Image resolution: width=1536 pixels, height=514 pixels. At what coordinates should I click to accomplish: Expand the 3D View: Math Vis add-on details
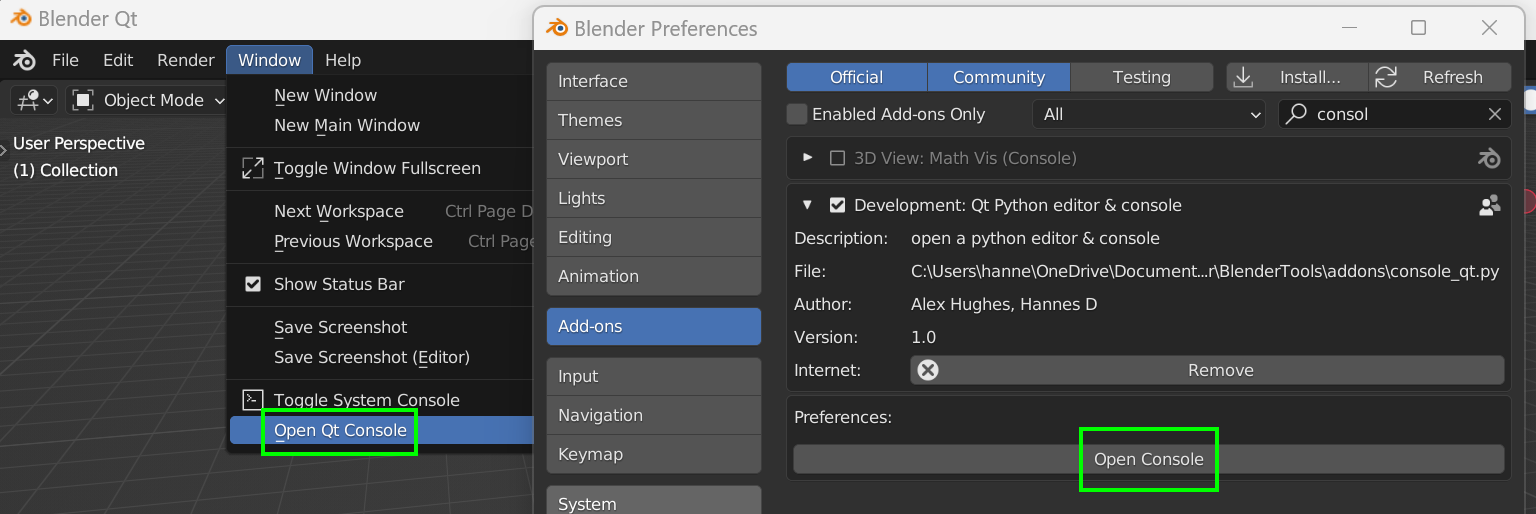tap(808, 158)
